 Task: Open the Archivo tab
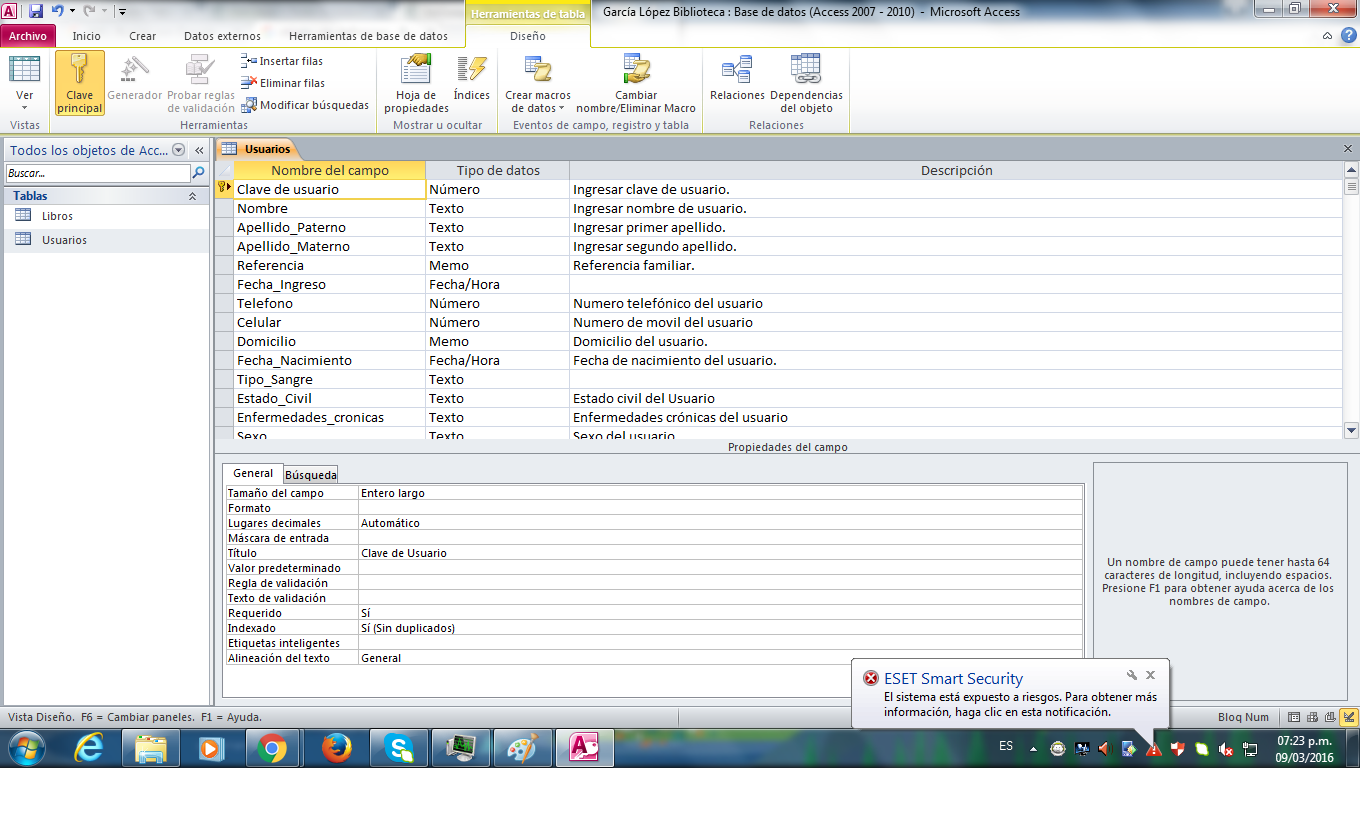(x=28, y=36)
